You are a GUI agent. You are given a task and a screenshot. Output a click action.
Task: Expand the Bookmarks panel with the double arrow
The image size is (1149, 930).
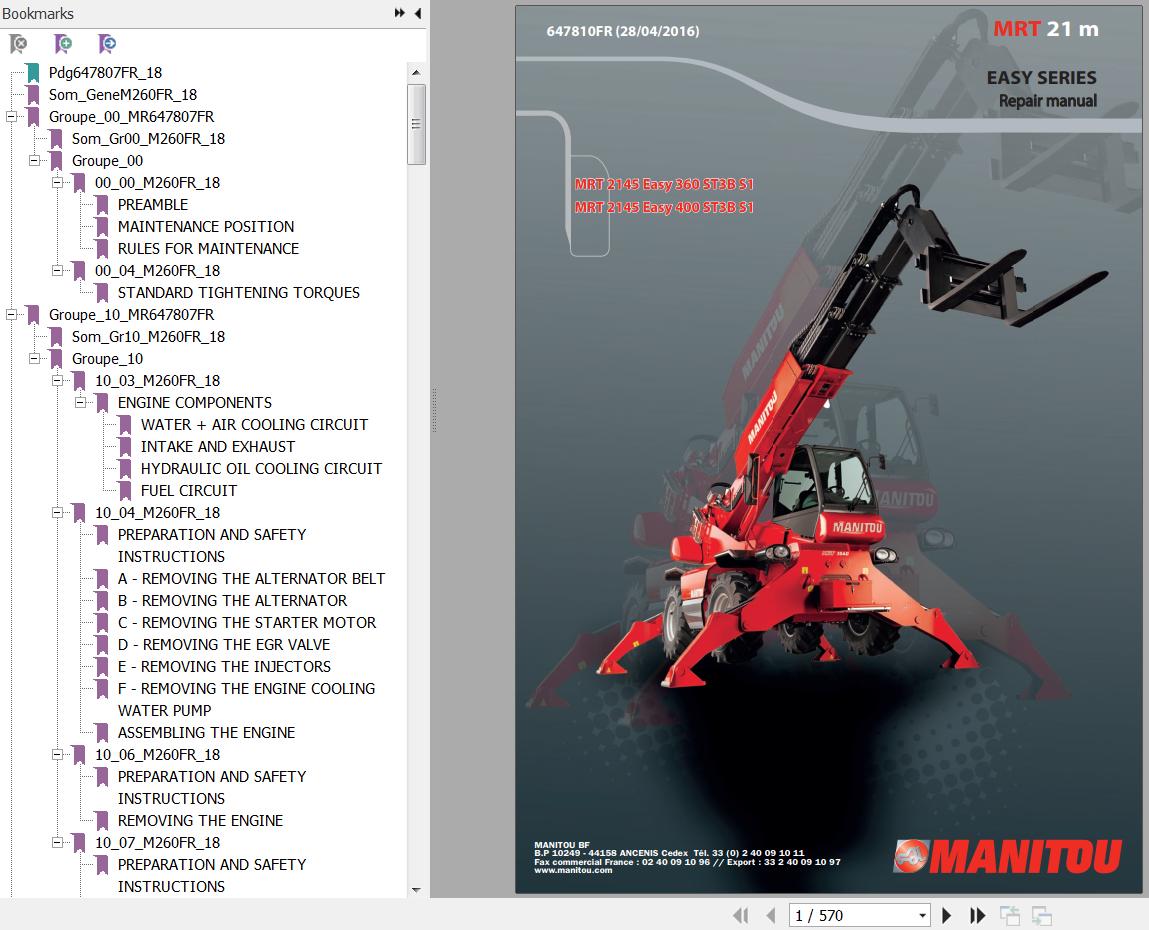tap(399, 13)
